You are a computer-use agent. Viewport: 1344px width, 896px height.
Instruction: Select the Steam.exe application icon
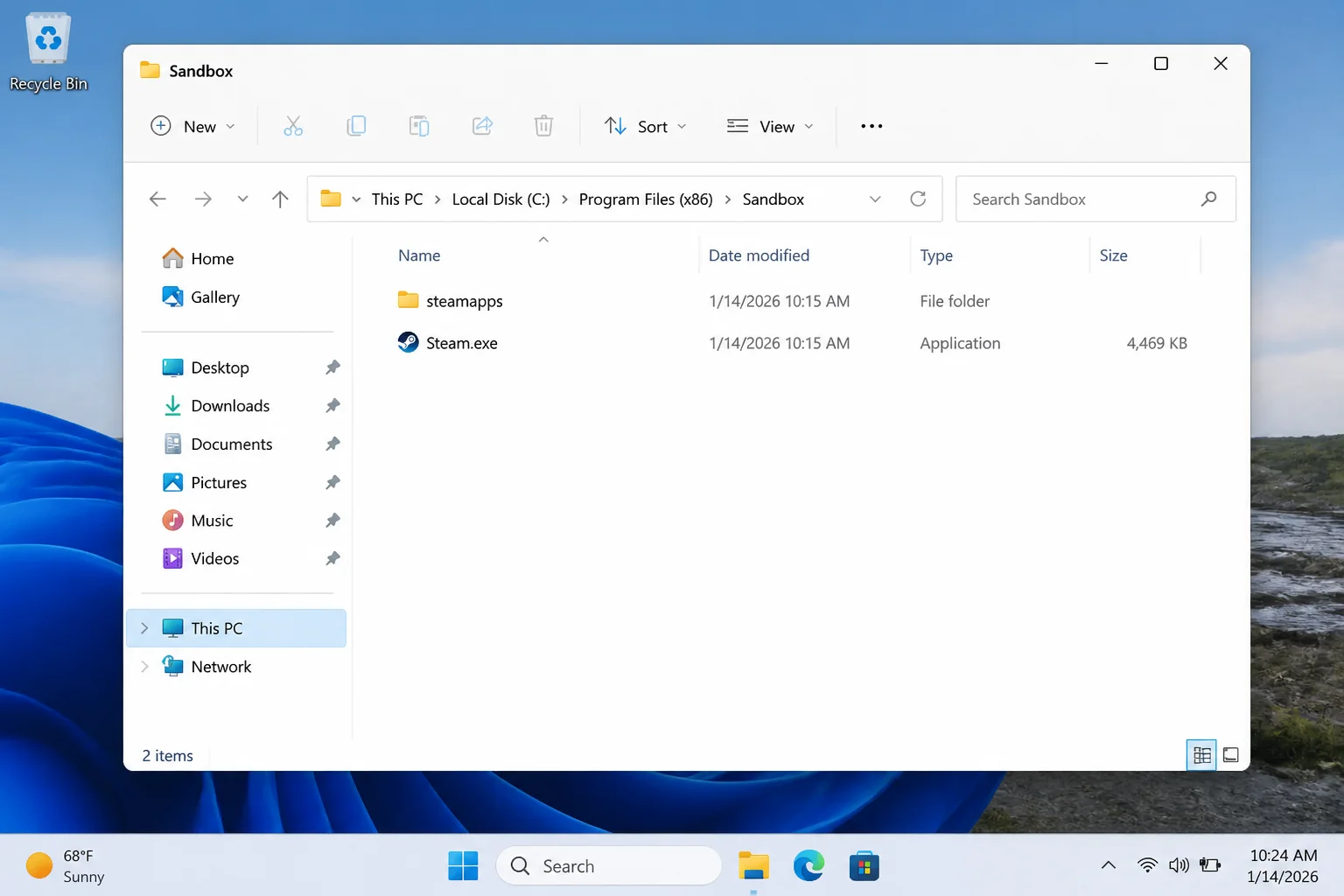pos(408,342)
